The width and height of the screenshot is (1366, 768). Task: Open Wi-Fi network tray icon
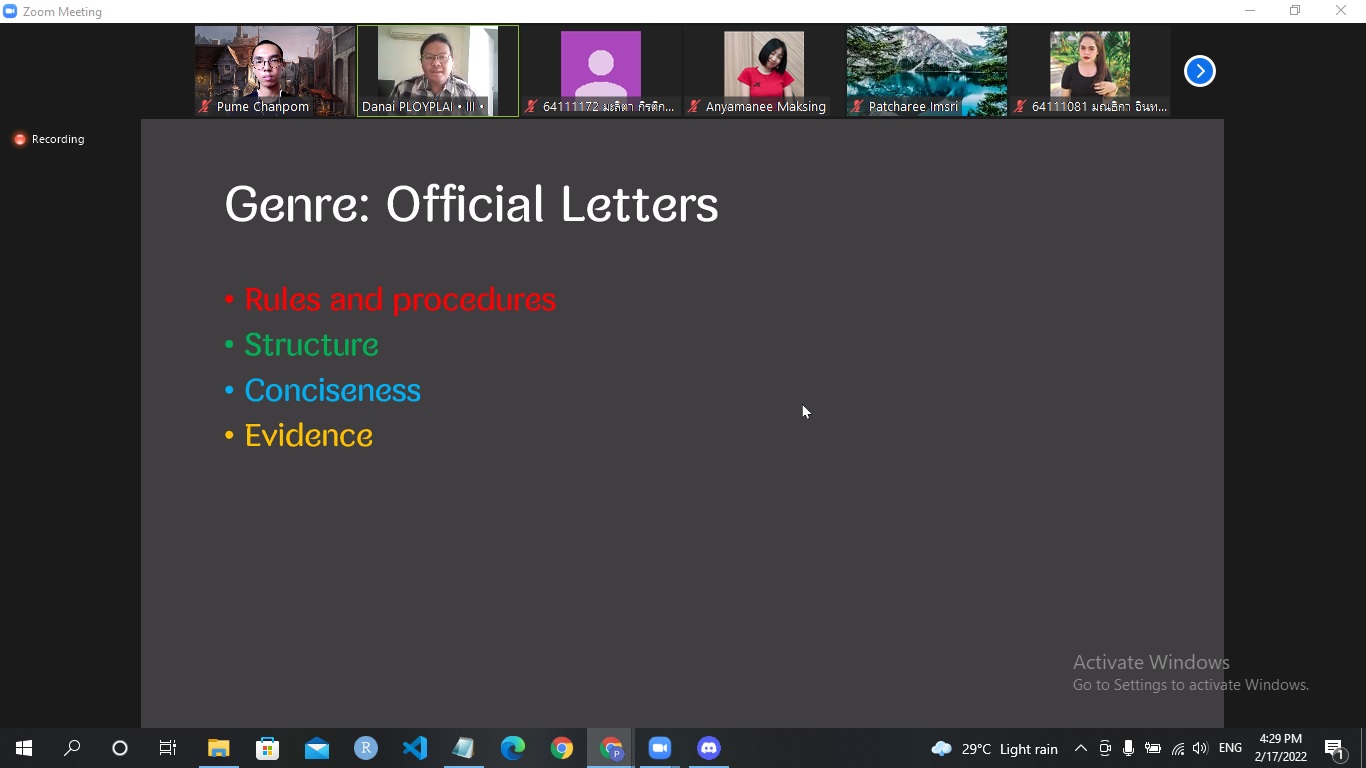[1177, 748]
